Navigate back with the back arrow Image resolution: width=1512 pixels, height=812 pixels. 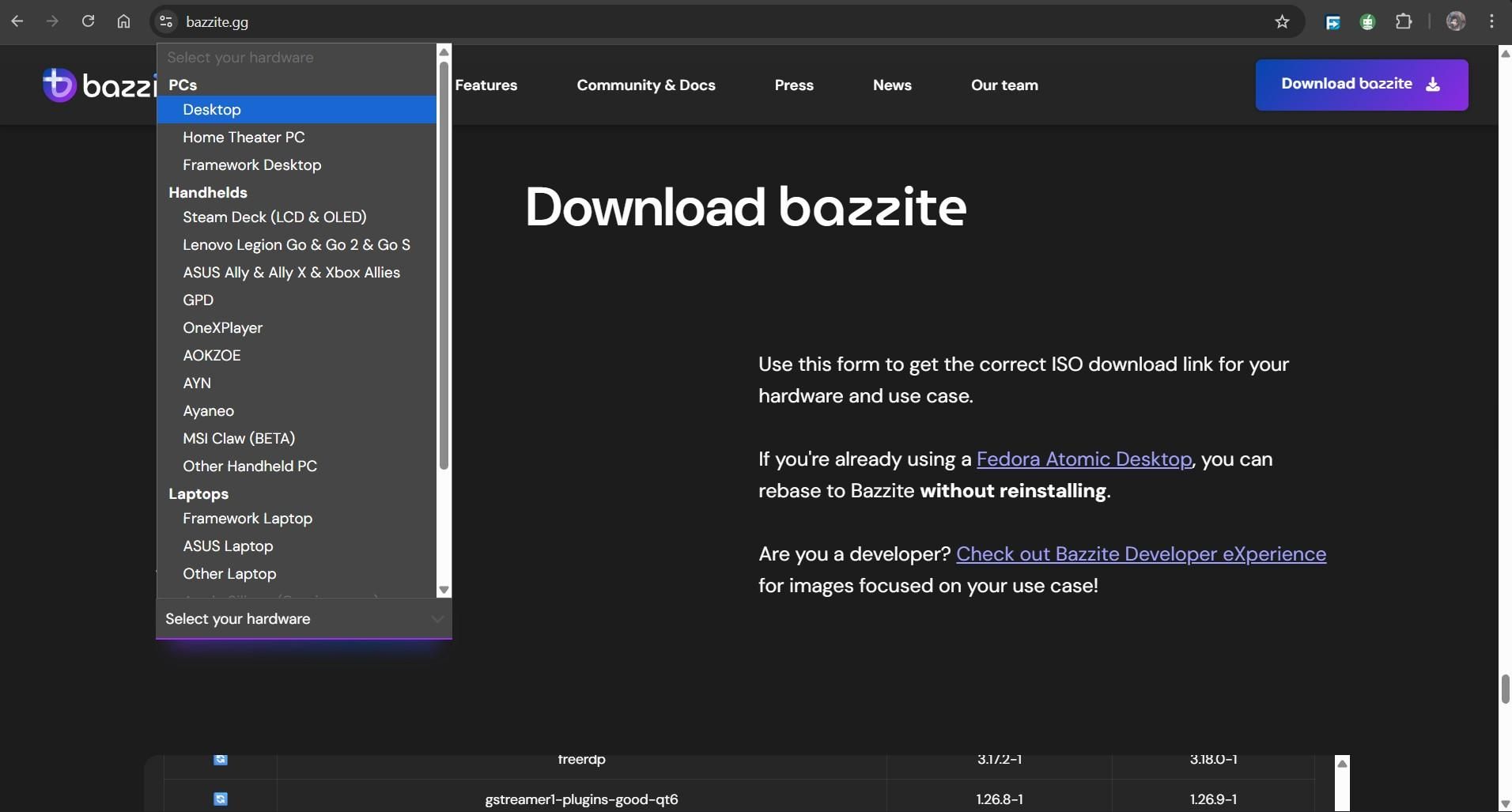(x=17, y=21)
